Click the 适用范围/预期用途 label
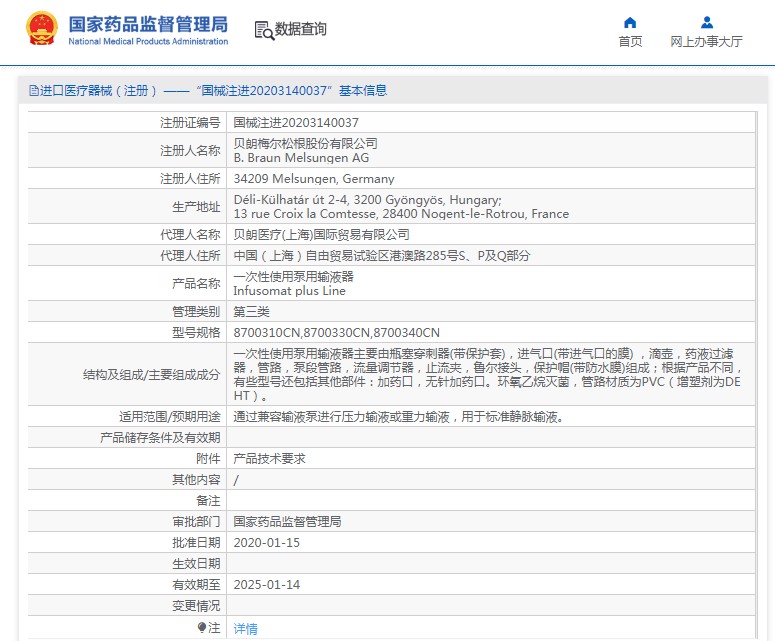This screenshot has height=641, width=775. coord(170,417)
